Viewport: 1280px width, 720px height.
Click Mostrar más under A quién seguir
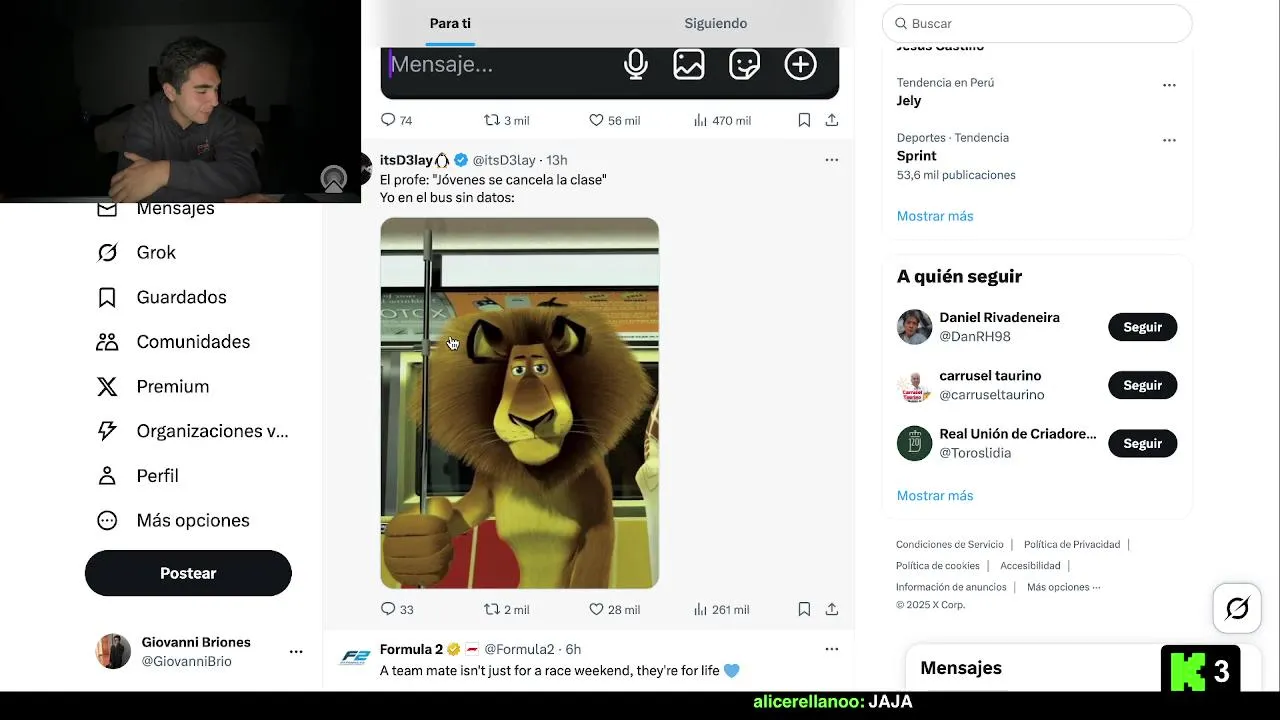(x=935, y=496)
